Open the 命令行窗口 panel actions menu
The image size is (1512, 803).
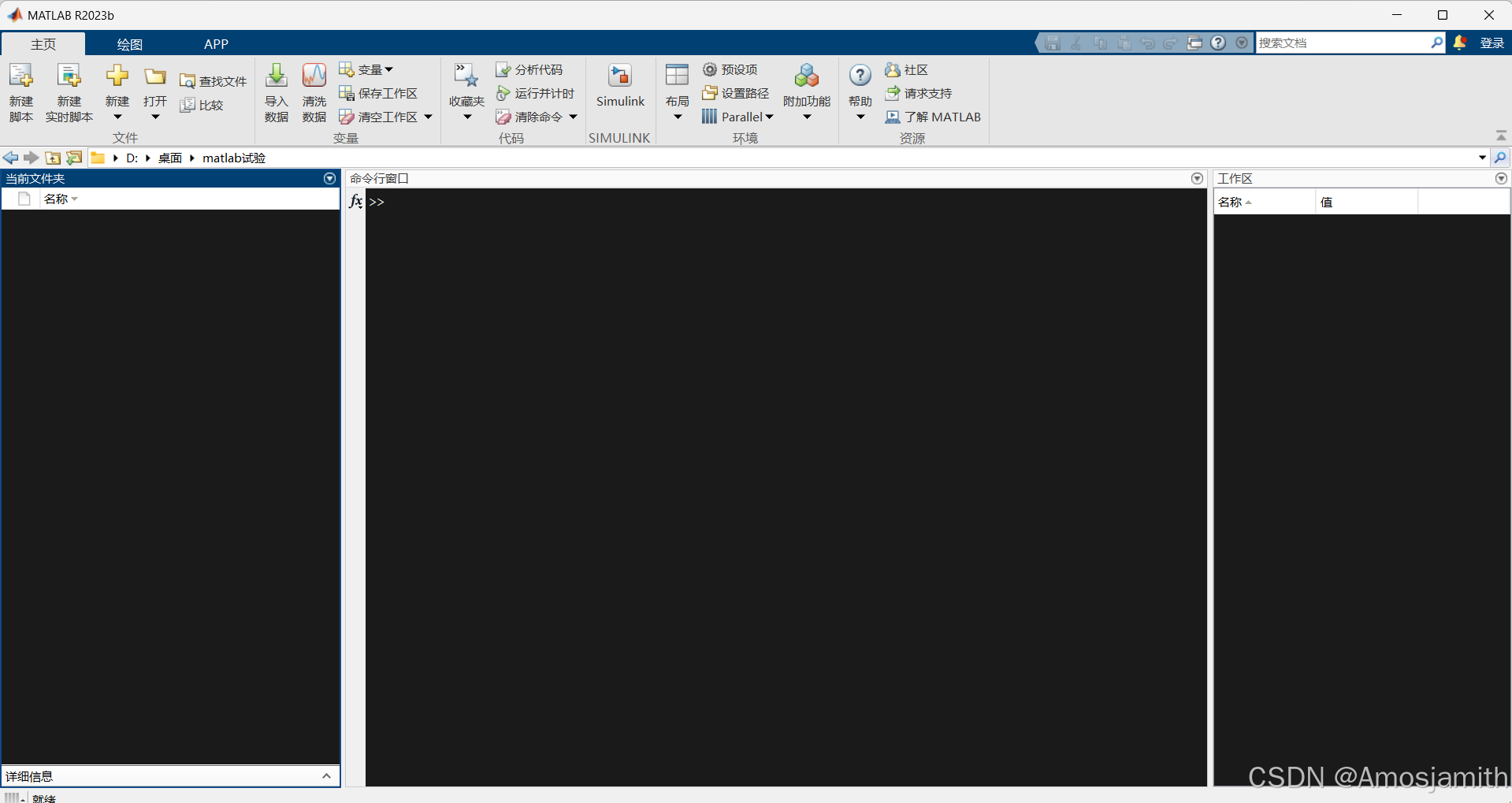point(1197,179)
